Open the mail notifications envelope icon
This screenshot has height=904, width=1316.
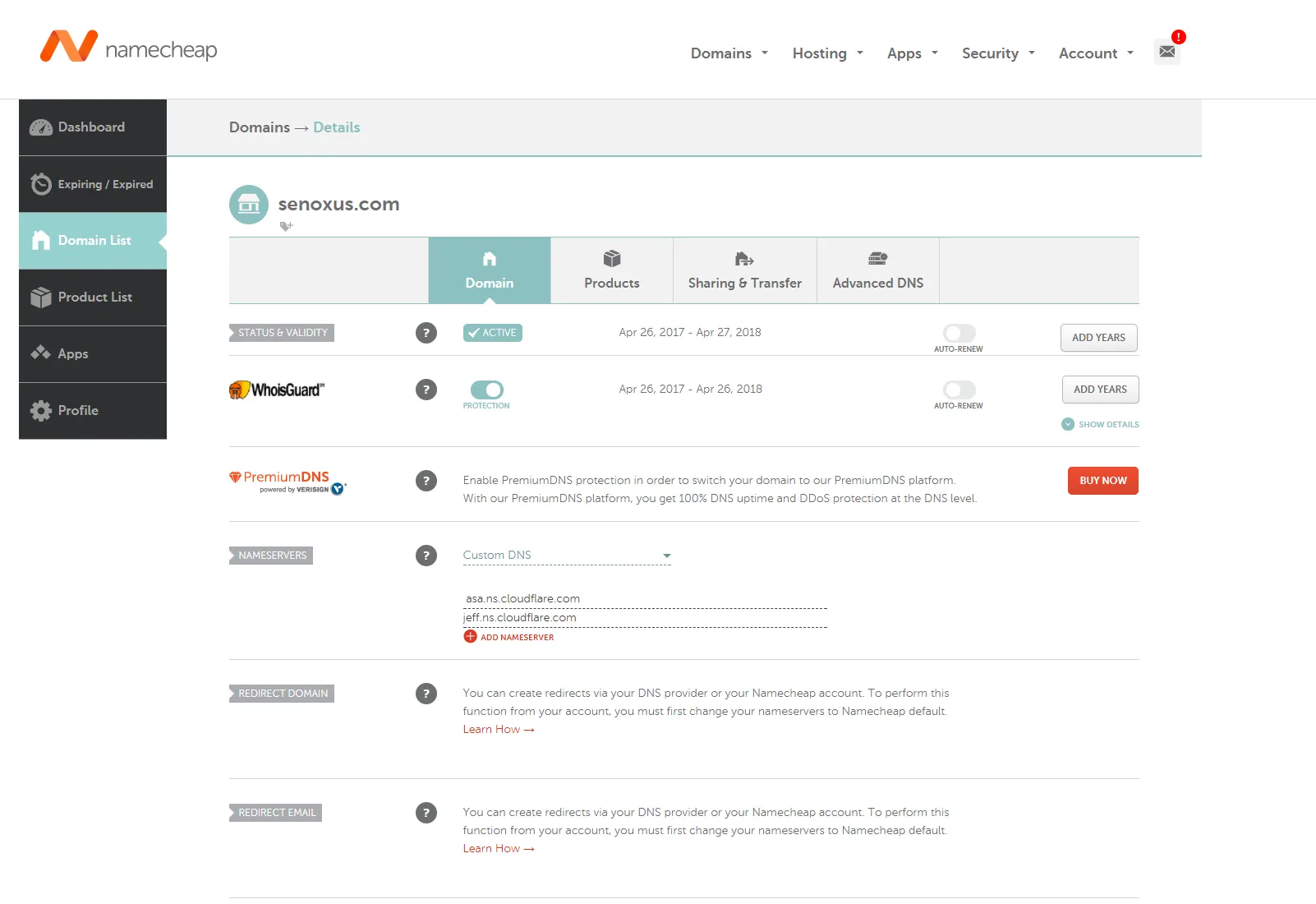pos(1167,52)
